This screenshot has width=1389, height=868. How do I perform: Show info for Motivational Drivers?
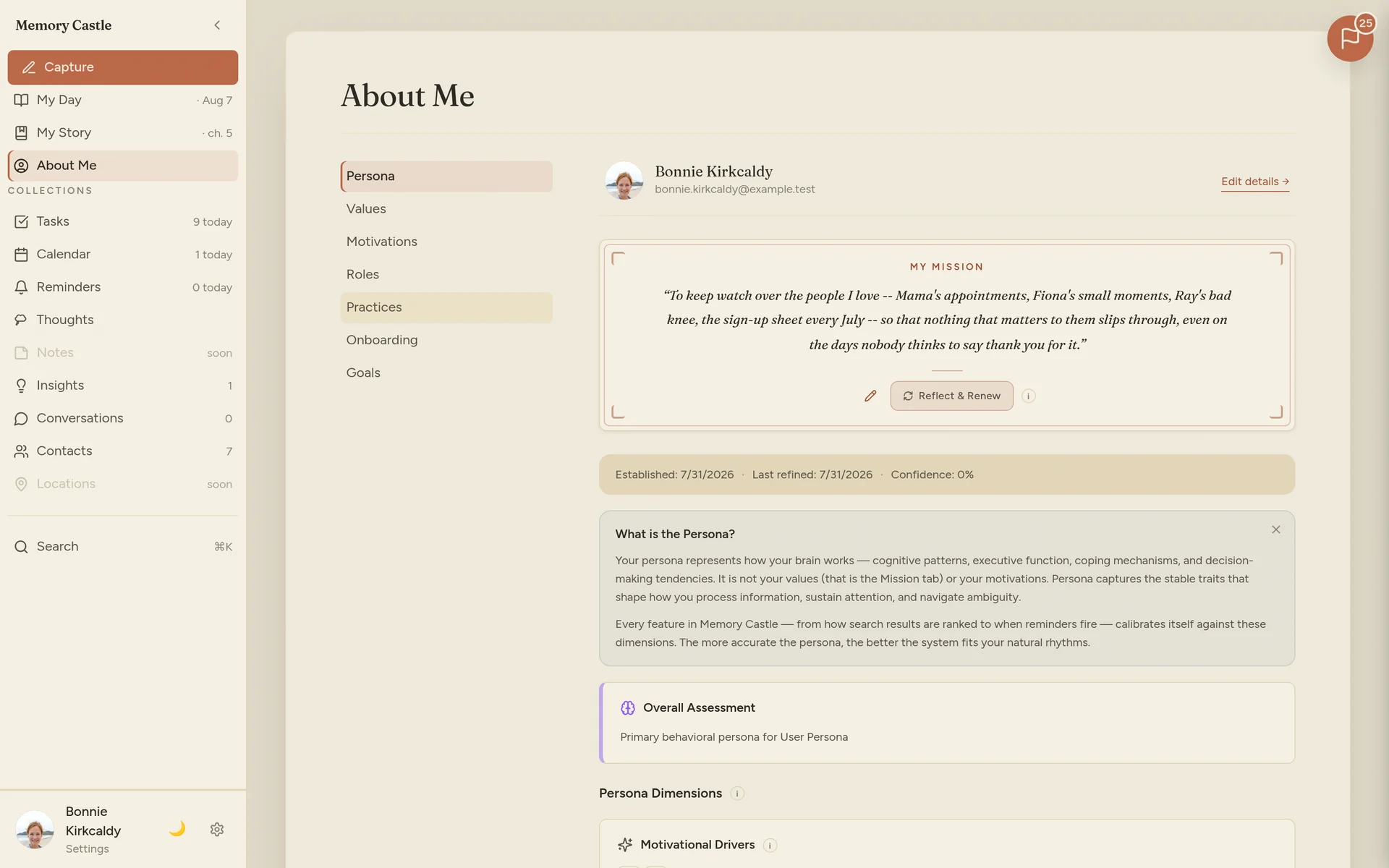(770, 845)
